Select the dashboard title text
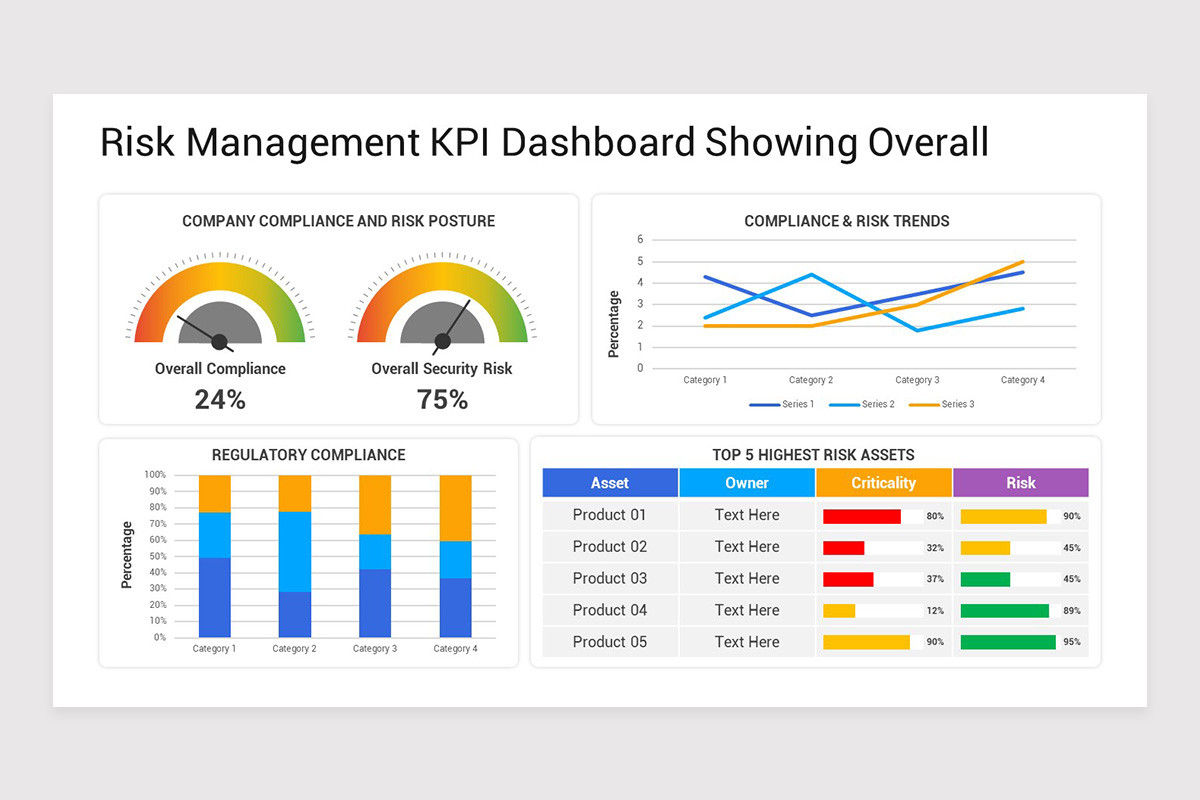The width and height of the screenshot is (1200, 800). tap(544, 142)
